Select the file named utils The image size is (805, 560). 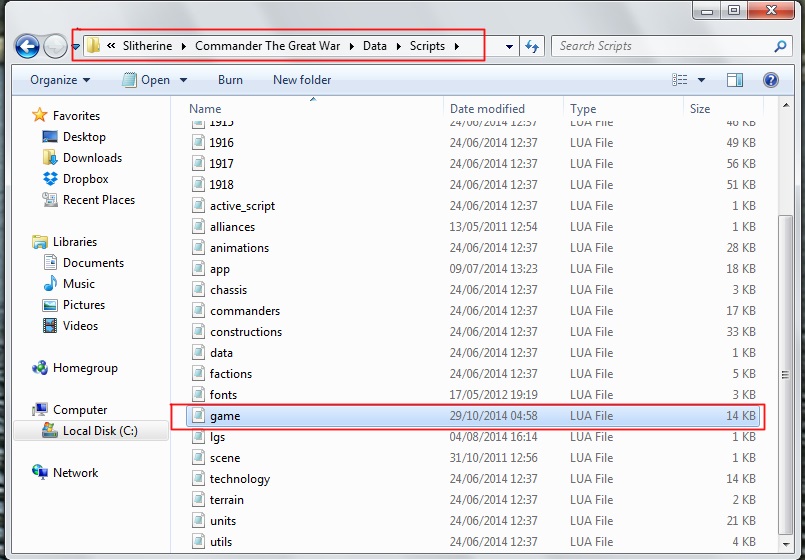(221, 543)
